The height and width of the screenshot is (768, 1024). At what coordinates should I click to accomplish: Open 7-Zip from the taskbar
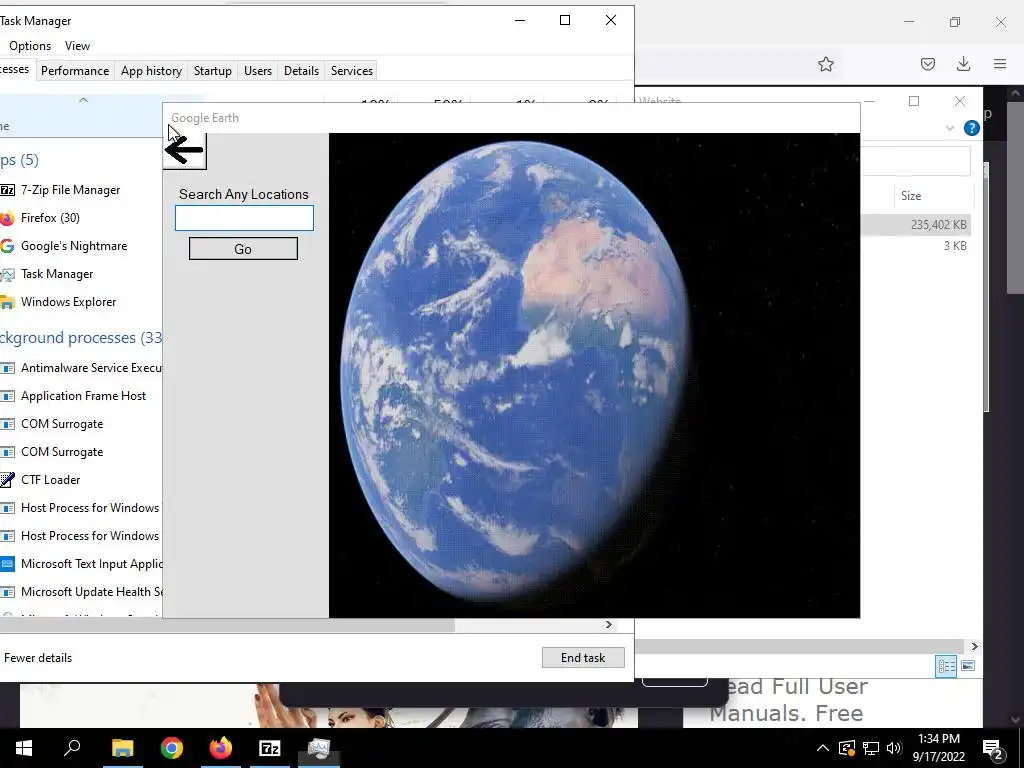pyautogui.click(x=270, y=748)
